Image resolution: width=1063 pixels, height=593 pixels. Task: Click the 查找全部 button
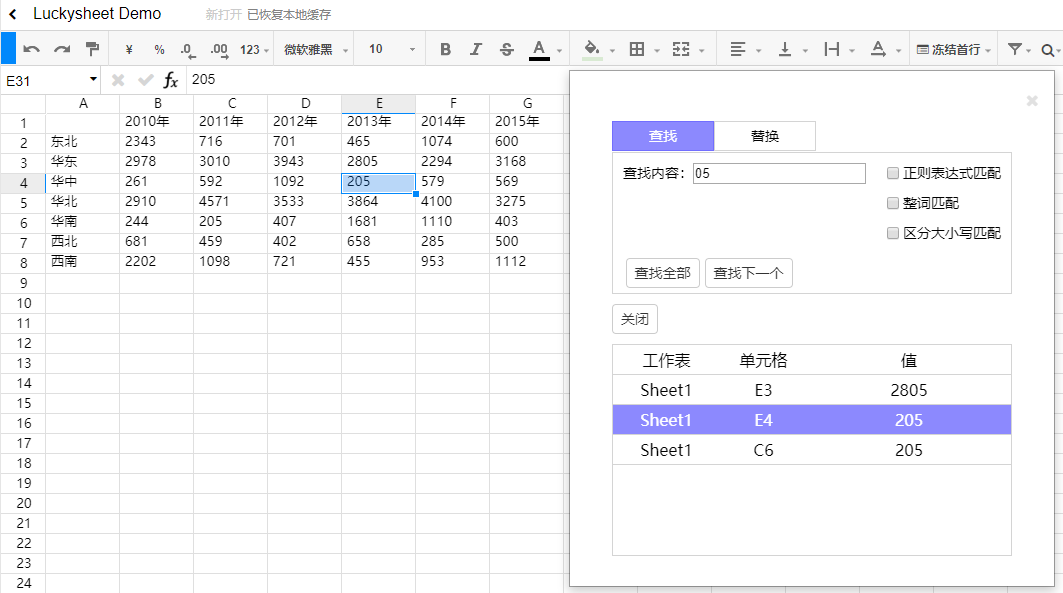pos(662,272)
